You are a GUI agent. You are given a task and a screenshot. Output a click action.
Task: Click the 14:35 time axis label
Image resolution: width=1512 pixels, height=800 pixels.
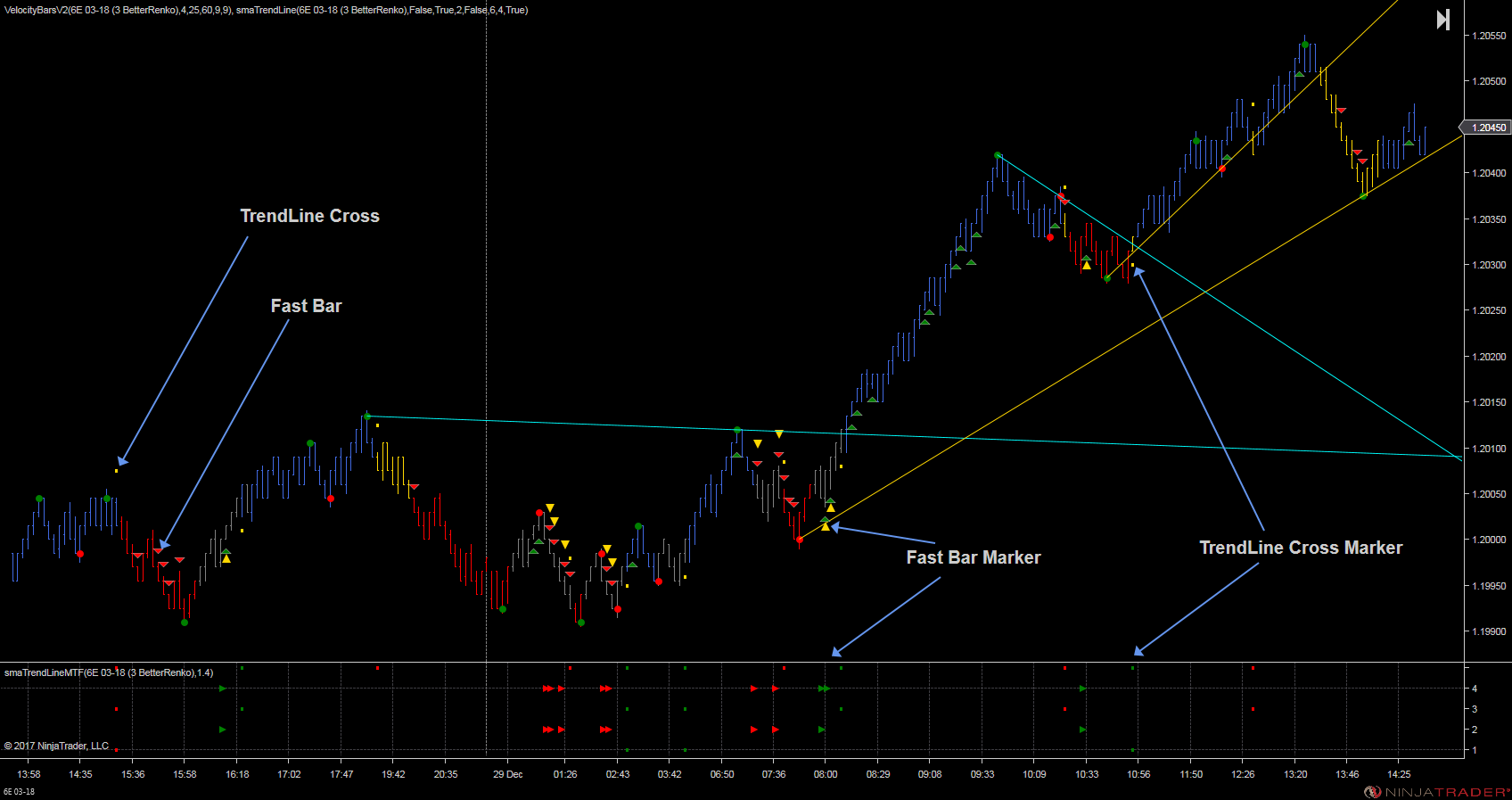coord(80,774)
